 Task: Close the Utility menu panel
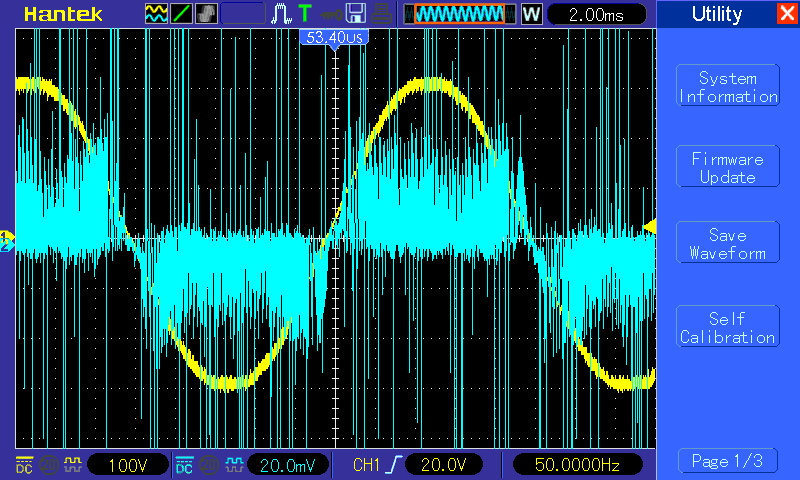click(x=787, y=14)
